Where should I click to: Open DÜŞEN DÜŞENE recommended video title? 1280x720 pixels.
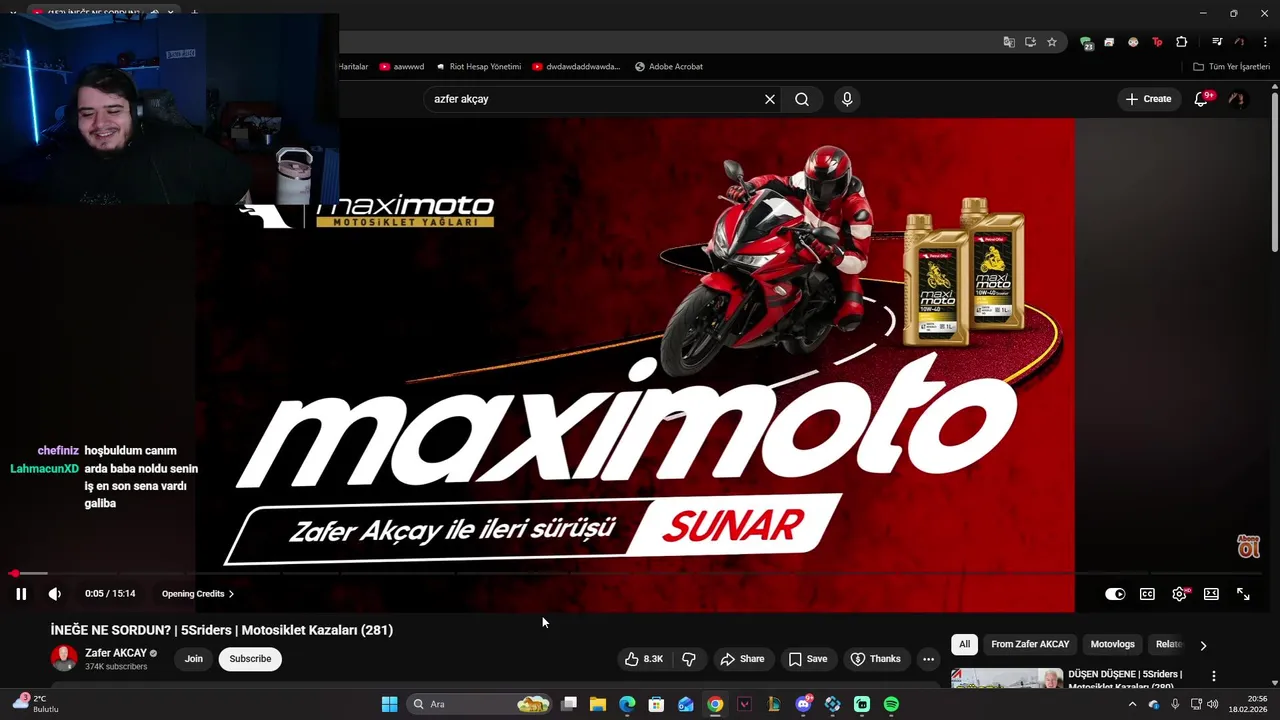pos(1125,679)
